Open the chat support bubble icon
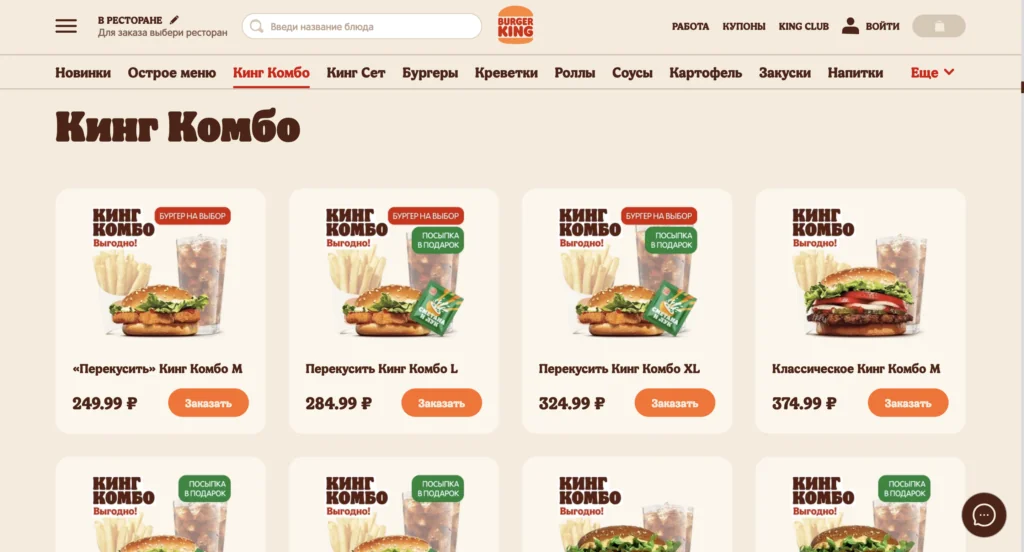 984,515
